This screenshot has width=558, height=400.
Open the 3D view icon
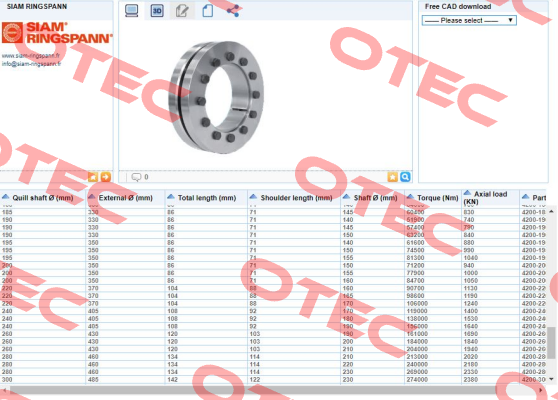(x=157, y=11)
